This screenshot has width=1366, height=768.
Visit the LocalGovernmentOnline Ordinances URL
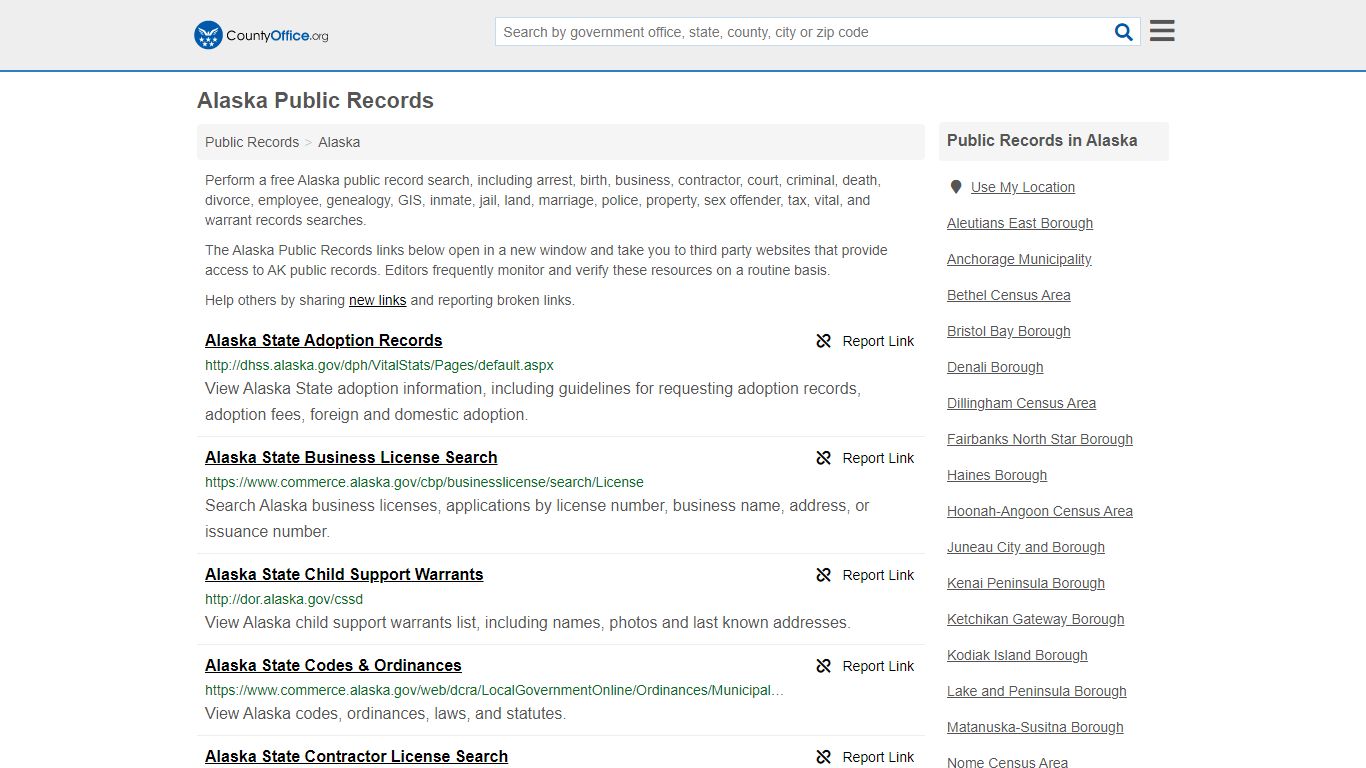(494, 690)
